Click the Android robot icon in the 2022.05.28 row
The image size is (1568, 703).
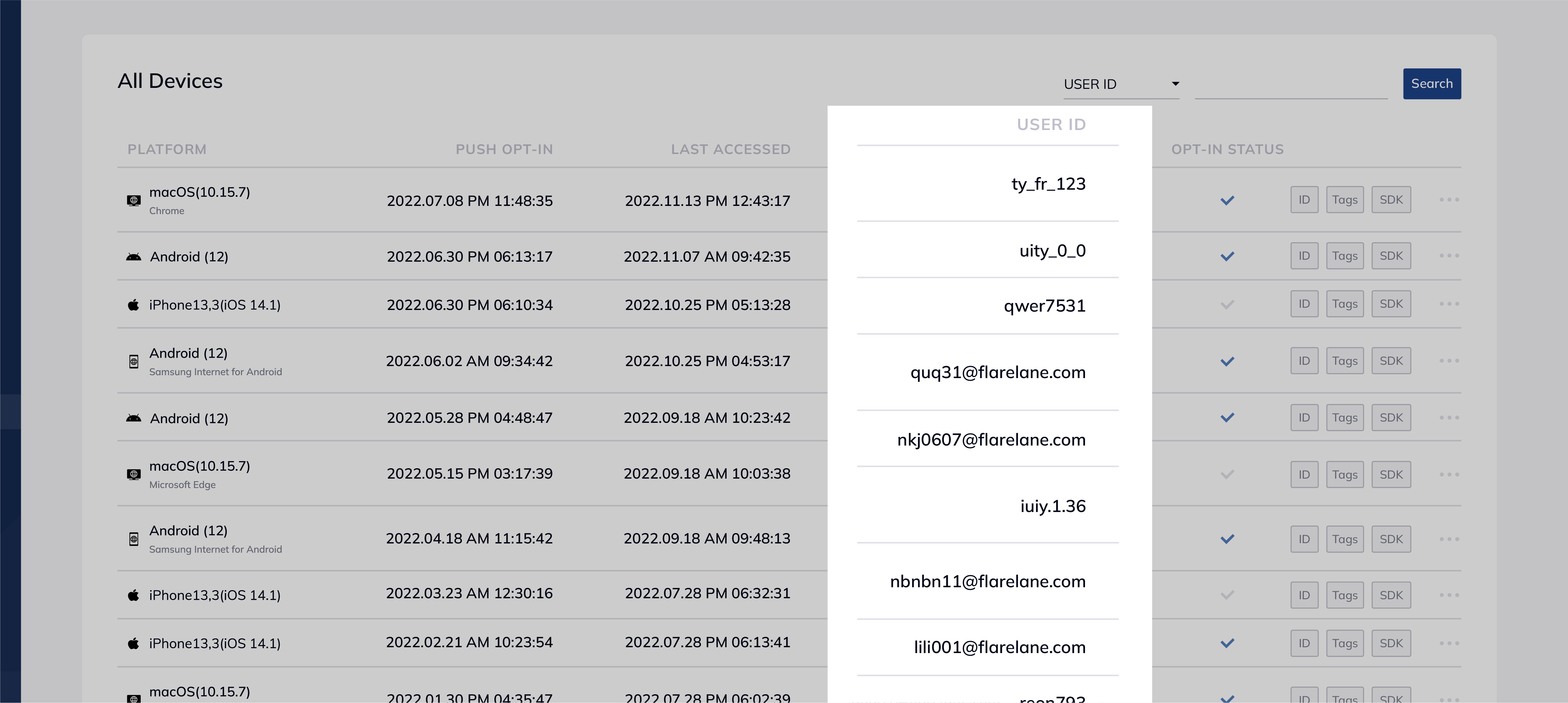coord(134,418)
